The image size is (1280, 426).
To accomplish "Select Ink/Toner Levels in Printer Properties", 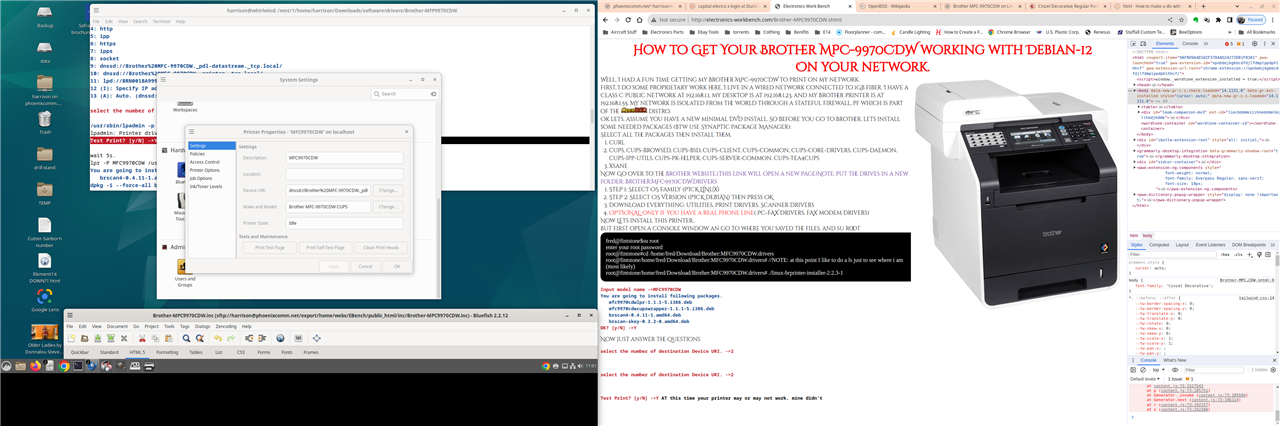I will [x=207, y=186].
